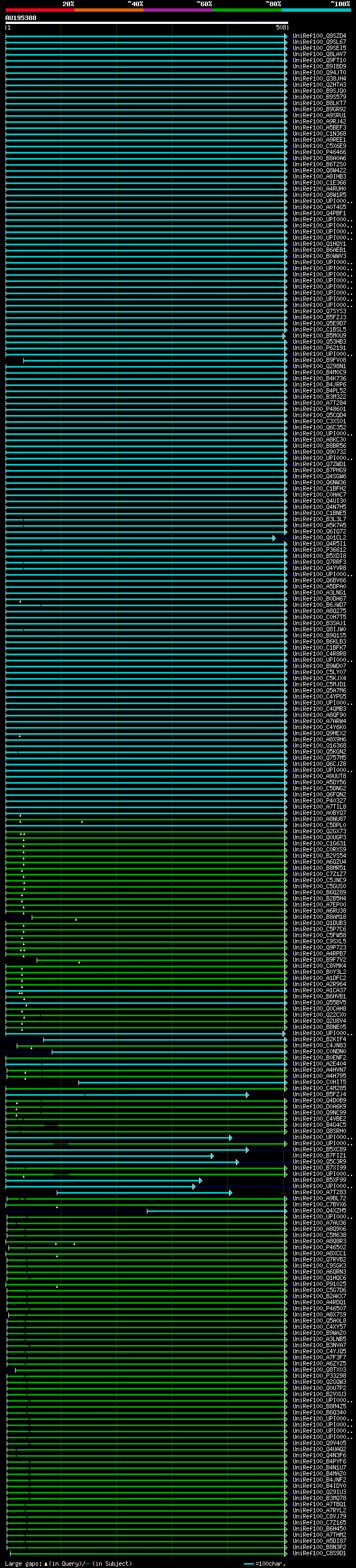The width and height of the screenshot is (356, 1568).
Task: Select the UniRef100_C9SXL5 label
Action: coord(319,942)
